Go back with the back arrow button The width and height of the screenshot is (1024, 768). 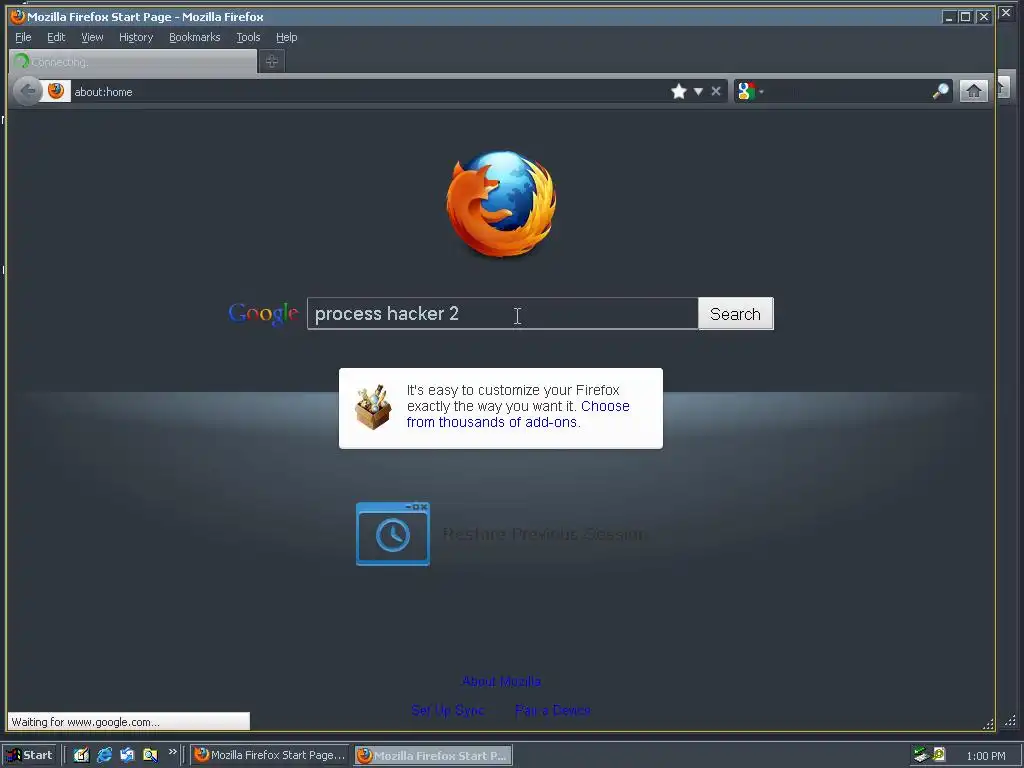27,91
